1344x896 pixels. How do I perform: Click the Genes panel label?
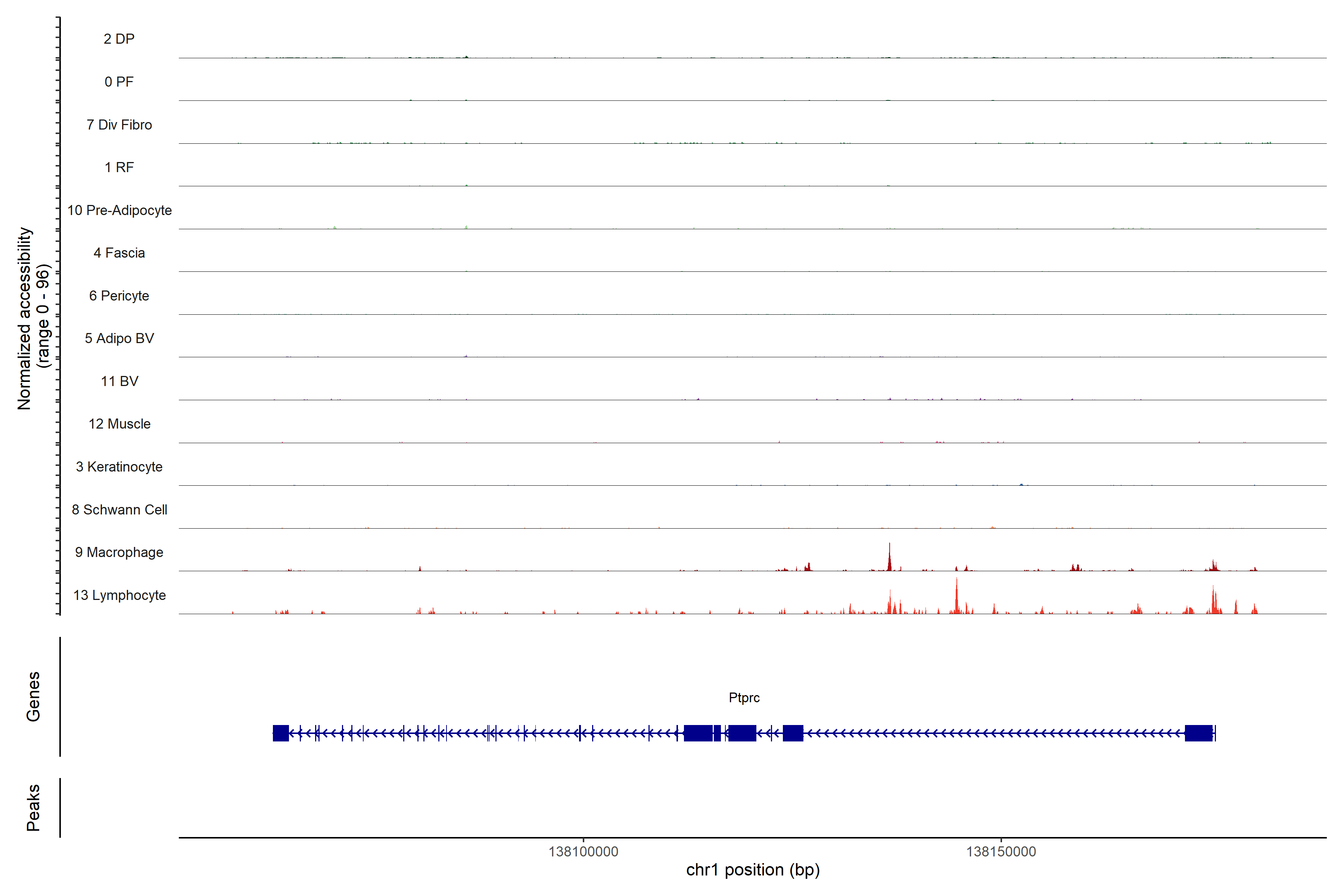point(33,697)
